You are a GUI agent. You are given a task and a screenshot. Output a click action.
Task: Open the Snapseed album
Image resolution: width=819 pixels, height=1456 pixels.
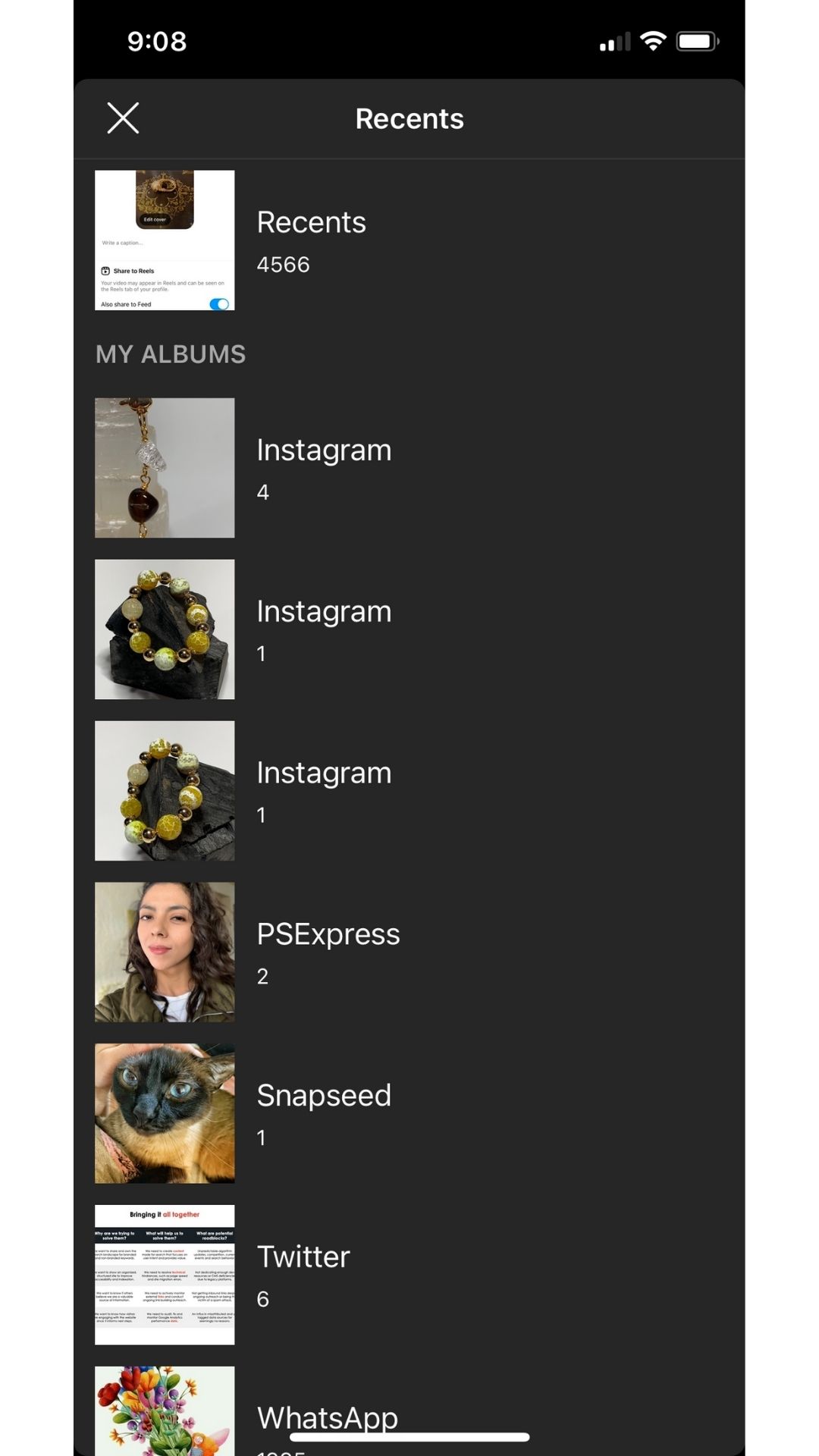(409, 1113)
